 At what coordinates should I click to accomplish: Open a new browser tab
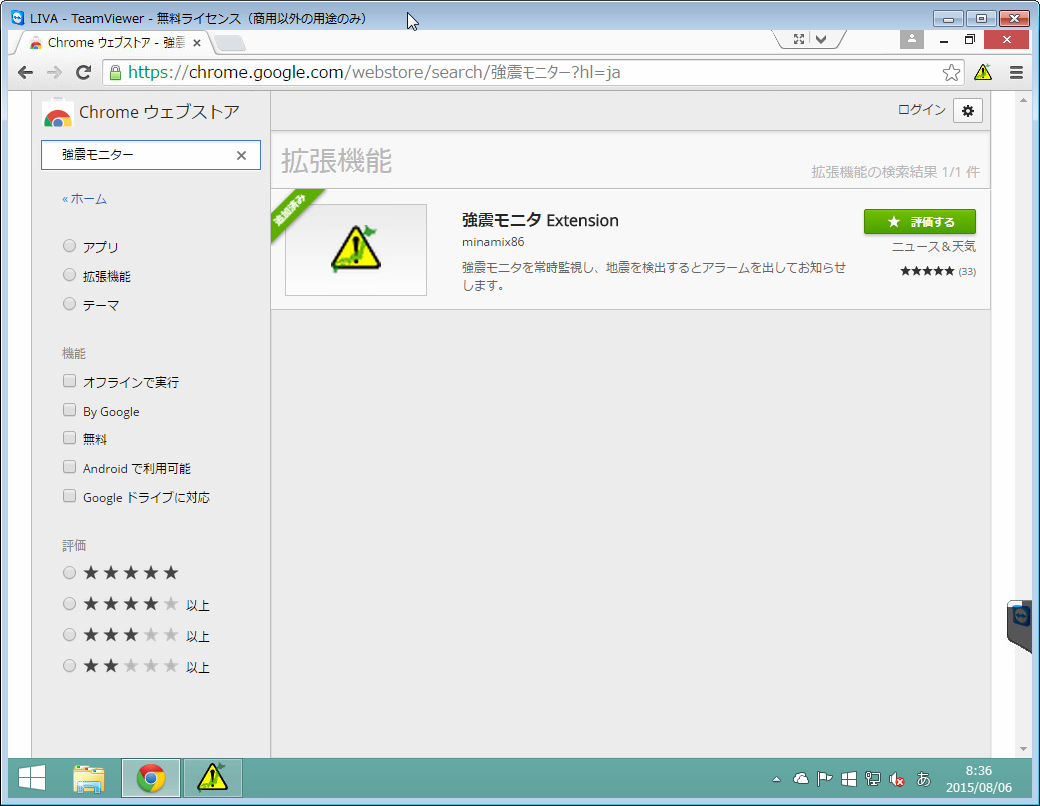229,44
